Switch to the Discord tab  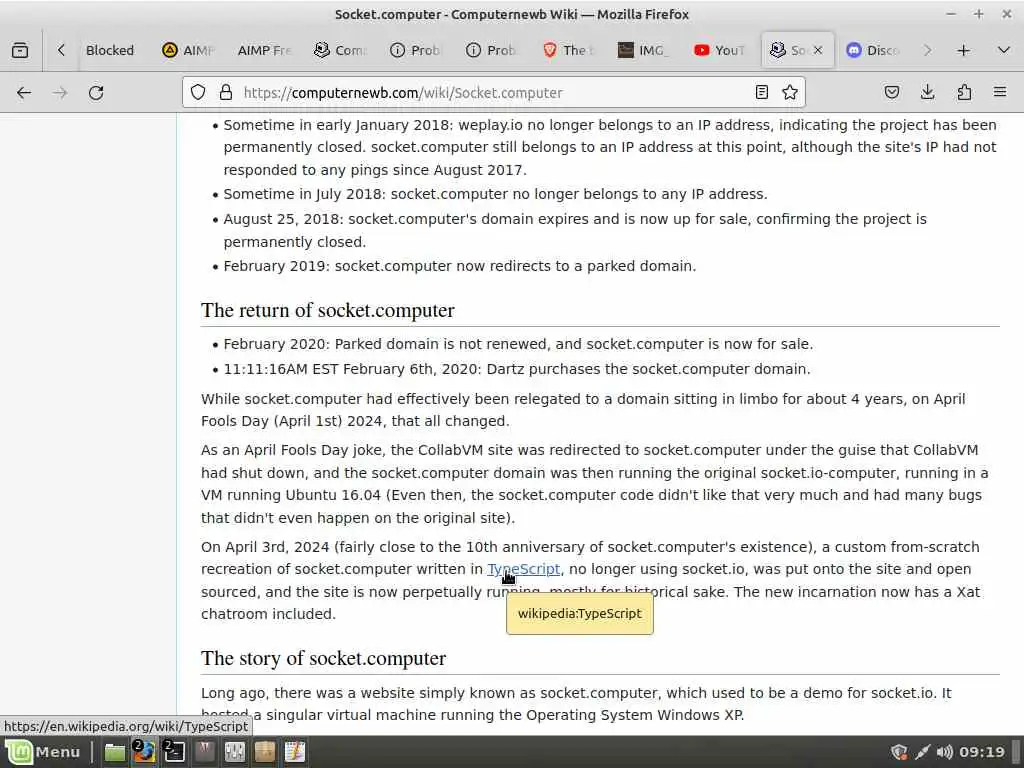pos(873,50)
